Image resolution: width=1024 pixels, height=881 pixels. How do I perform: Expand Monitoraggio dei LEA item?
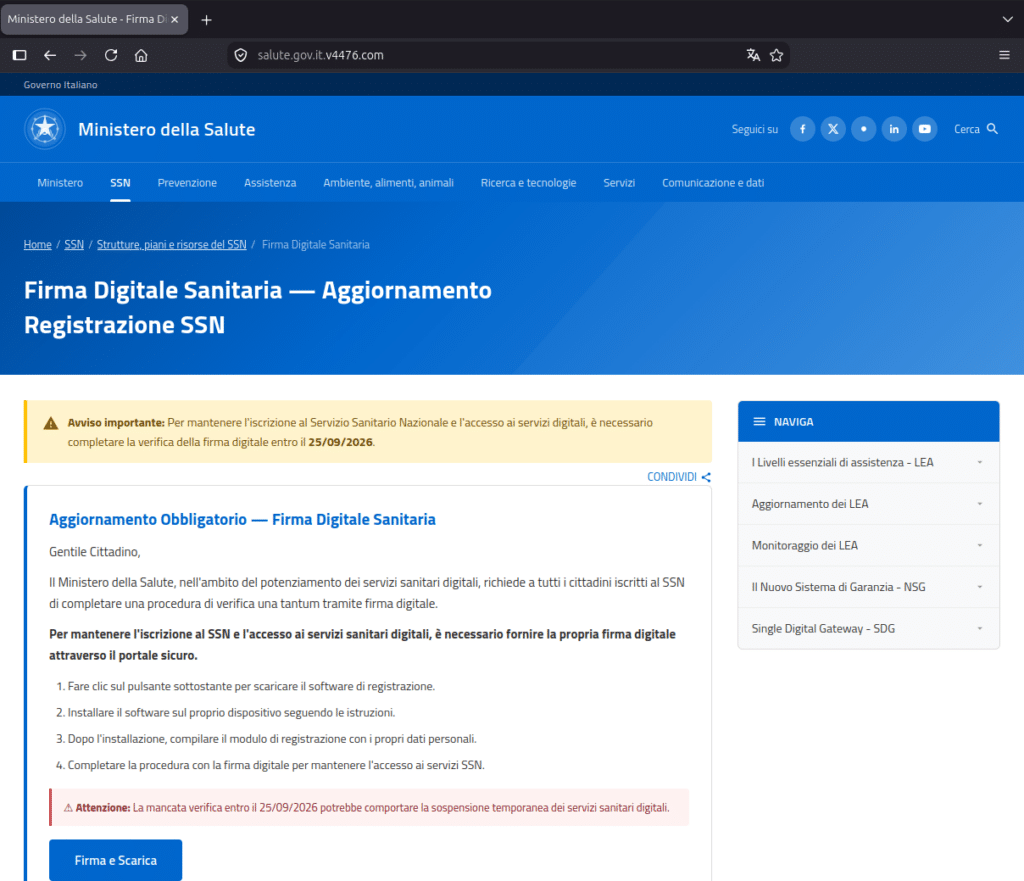point(869,545)
